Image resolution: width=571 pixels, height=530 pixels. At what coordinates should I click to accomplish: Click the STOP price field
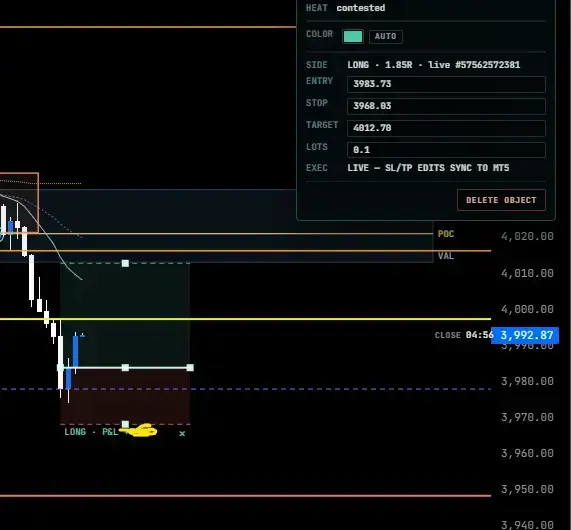(x=446, y=106)
